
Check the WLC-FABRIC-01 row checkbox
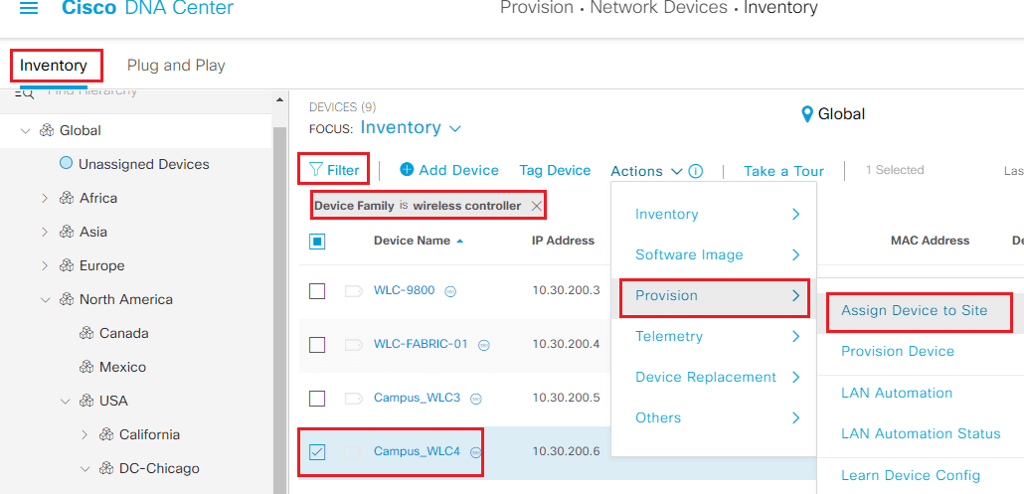(317, 344)
